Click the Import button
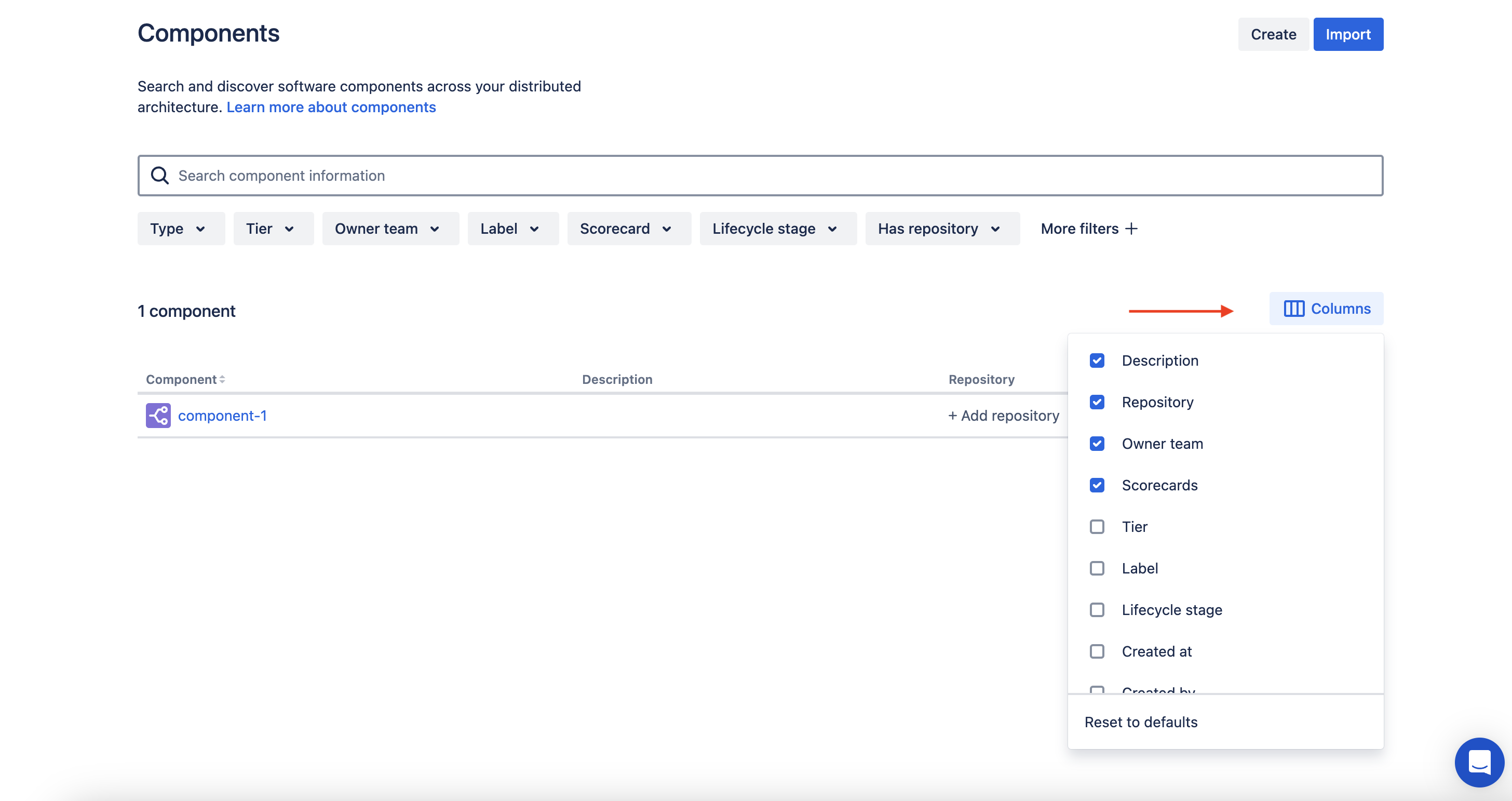Screen dimensions: 1512x801 point(1347,34)
